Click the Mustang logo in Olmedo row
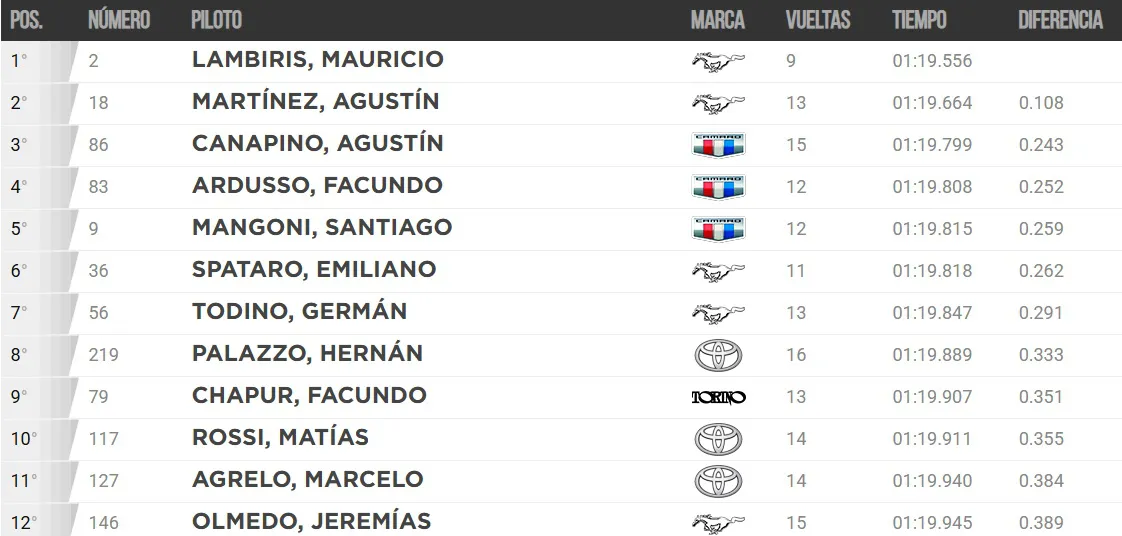Image resolution: width=1122 pixels, height=536 pixels. (x=718, y=523)
